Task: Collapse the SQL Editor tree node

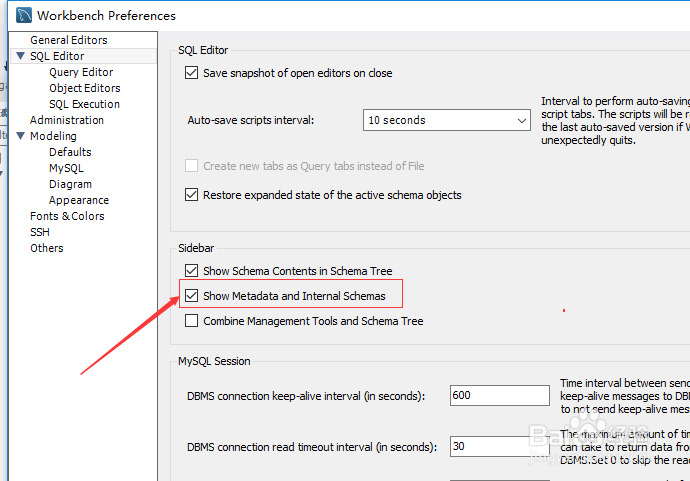Action: click(20, 56)
